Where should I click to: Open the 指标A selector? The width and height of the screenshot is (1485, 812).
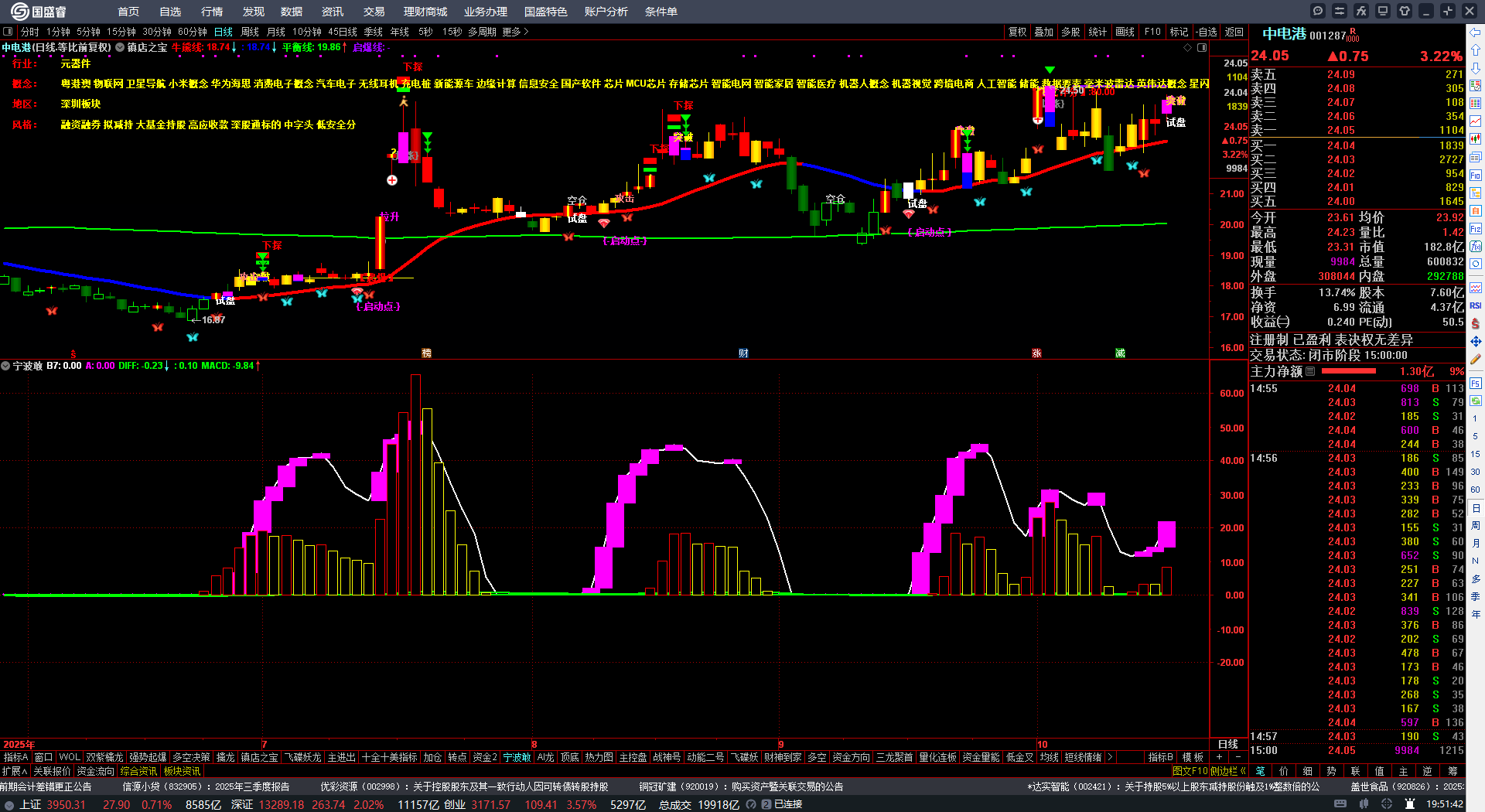15,757
